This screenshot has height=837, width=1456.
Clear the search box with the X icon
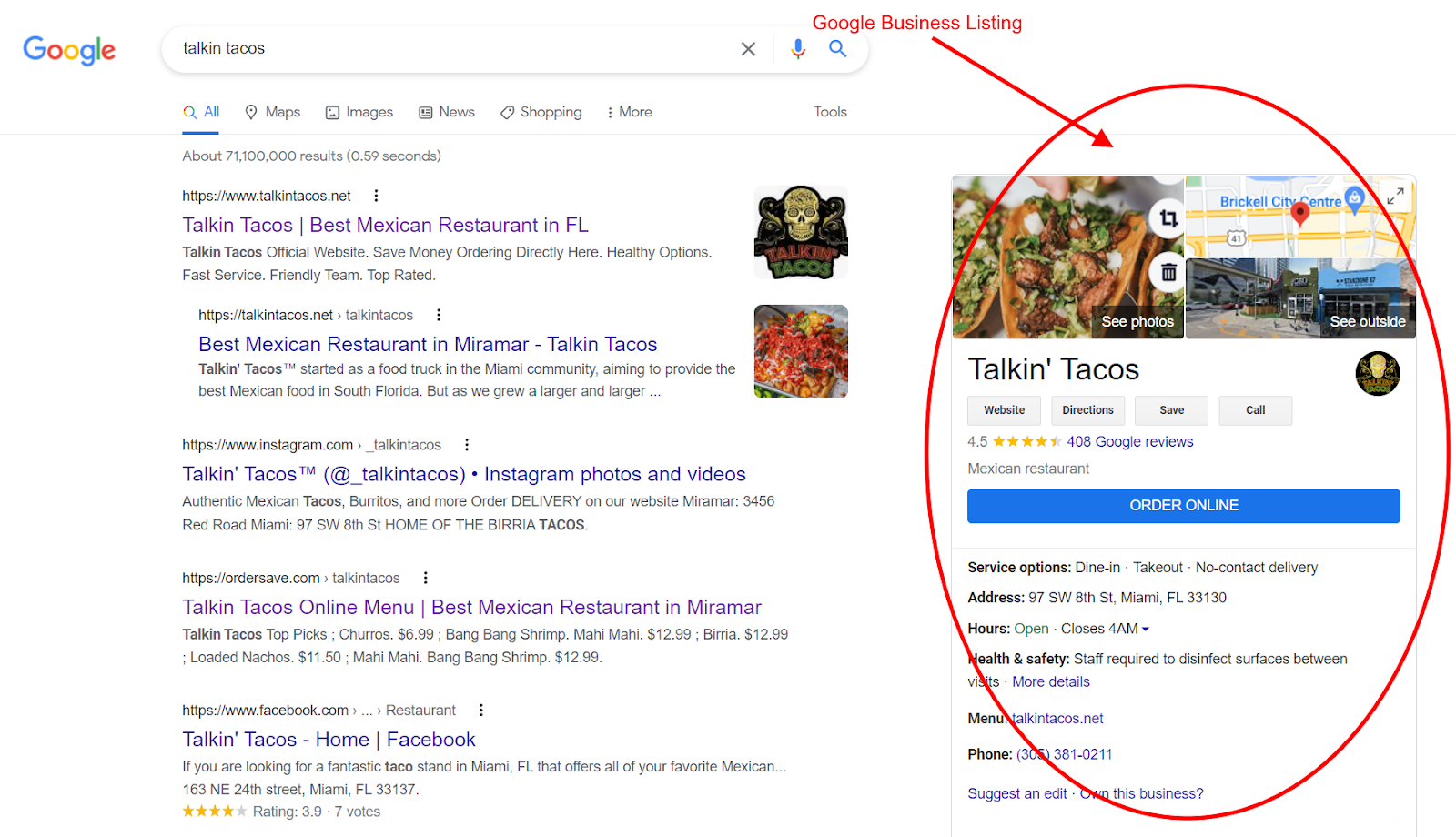coord(748,49)
